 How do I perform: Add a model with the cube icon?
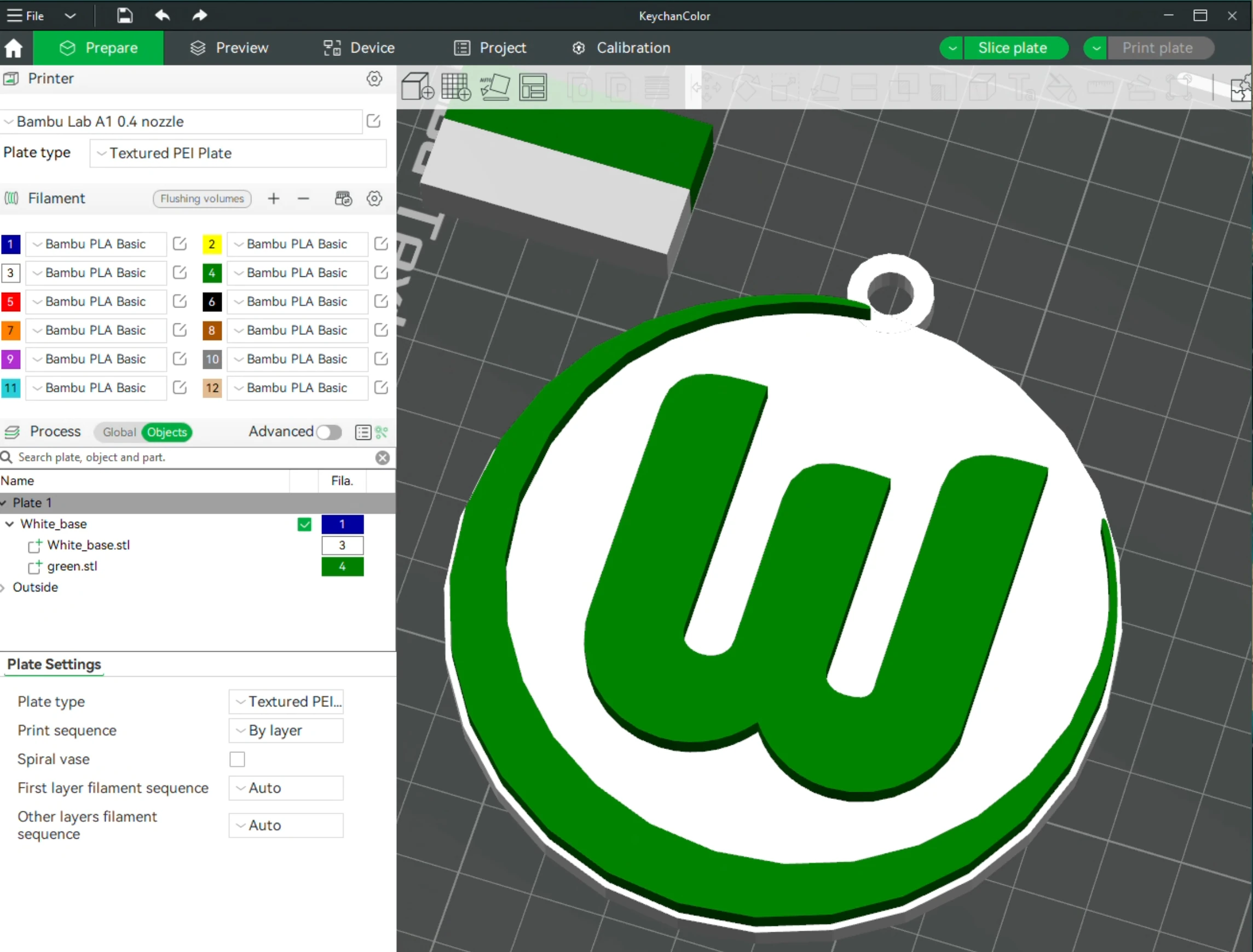point(417,86)
